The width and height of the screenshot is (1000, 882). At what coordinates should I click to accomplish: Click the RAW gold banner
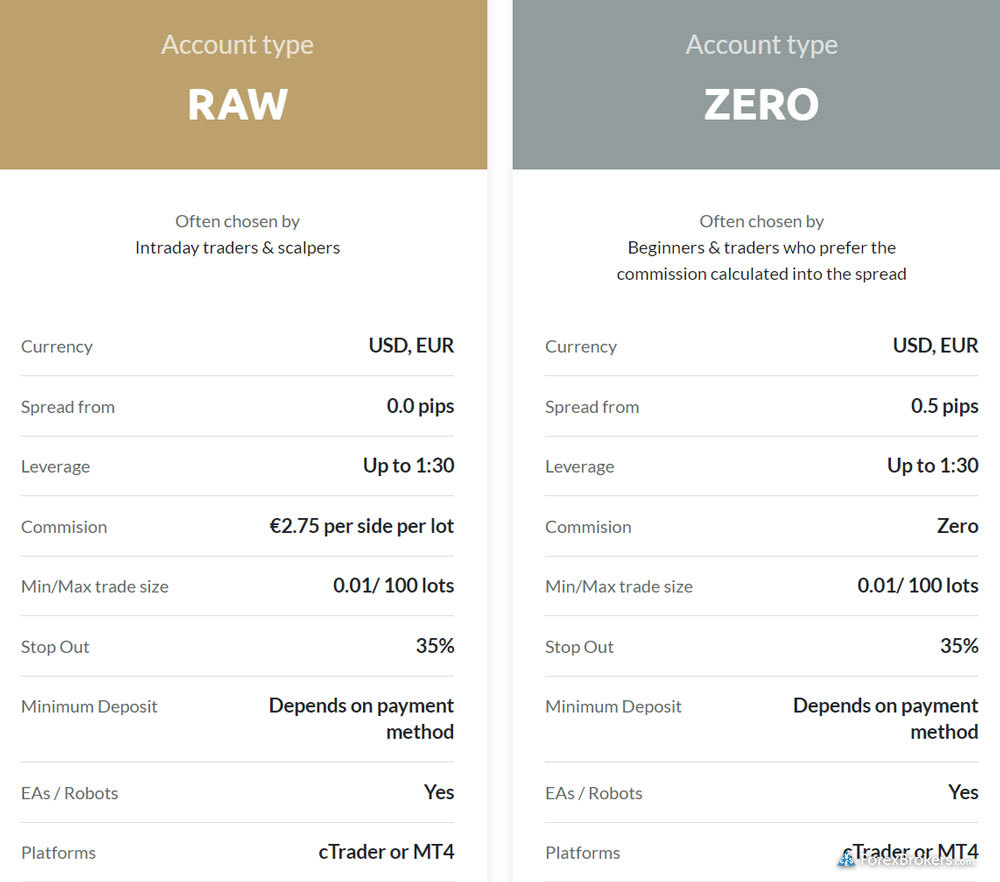pyautogui.click(x=243, y=84)
